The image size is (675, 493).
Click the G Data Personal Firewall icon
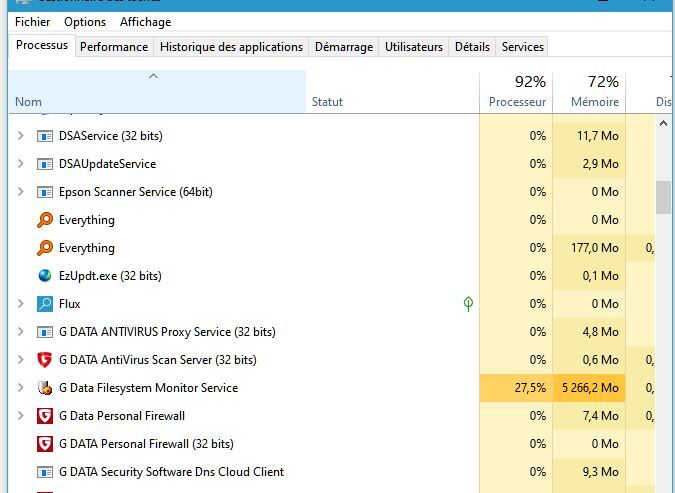coord(44,416)
